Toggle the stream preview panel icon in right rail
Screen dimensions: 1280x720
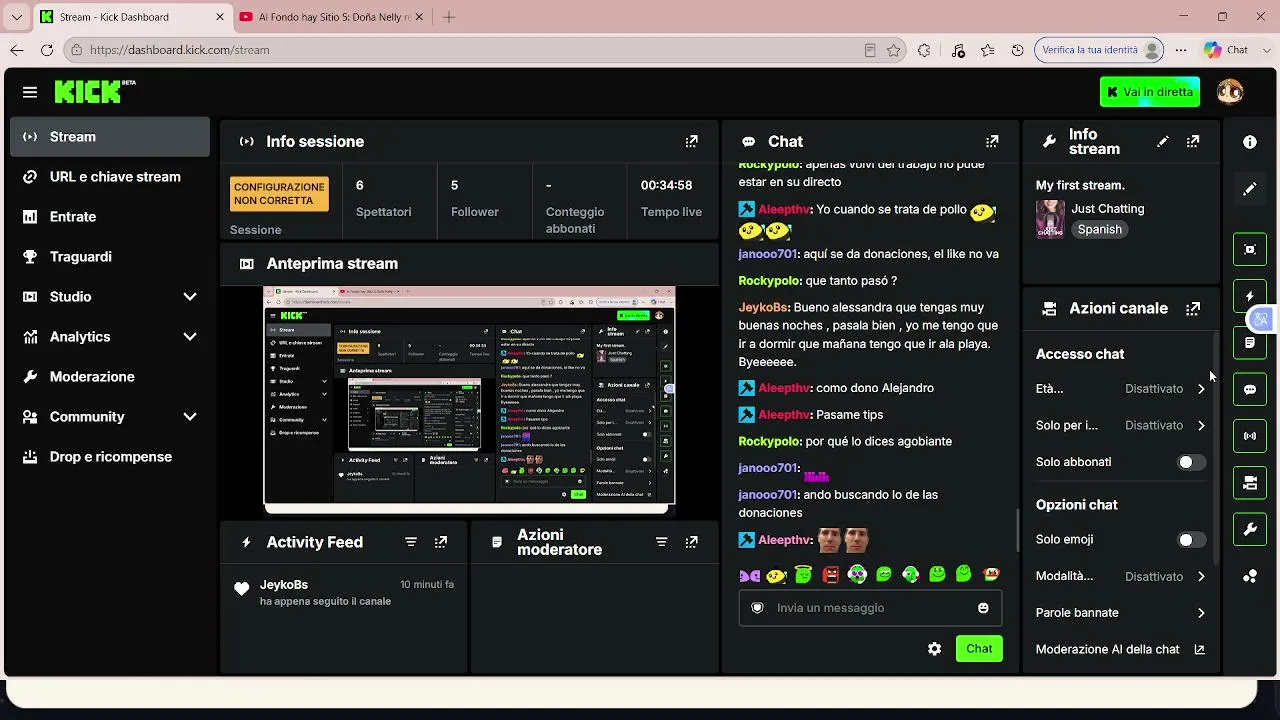tap(1250, 249)
